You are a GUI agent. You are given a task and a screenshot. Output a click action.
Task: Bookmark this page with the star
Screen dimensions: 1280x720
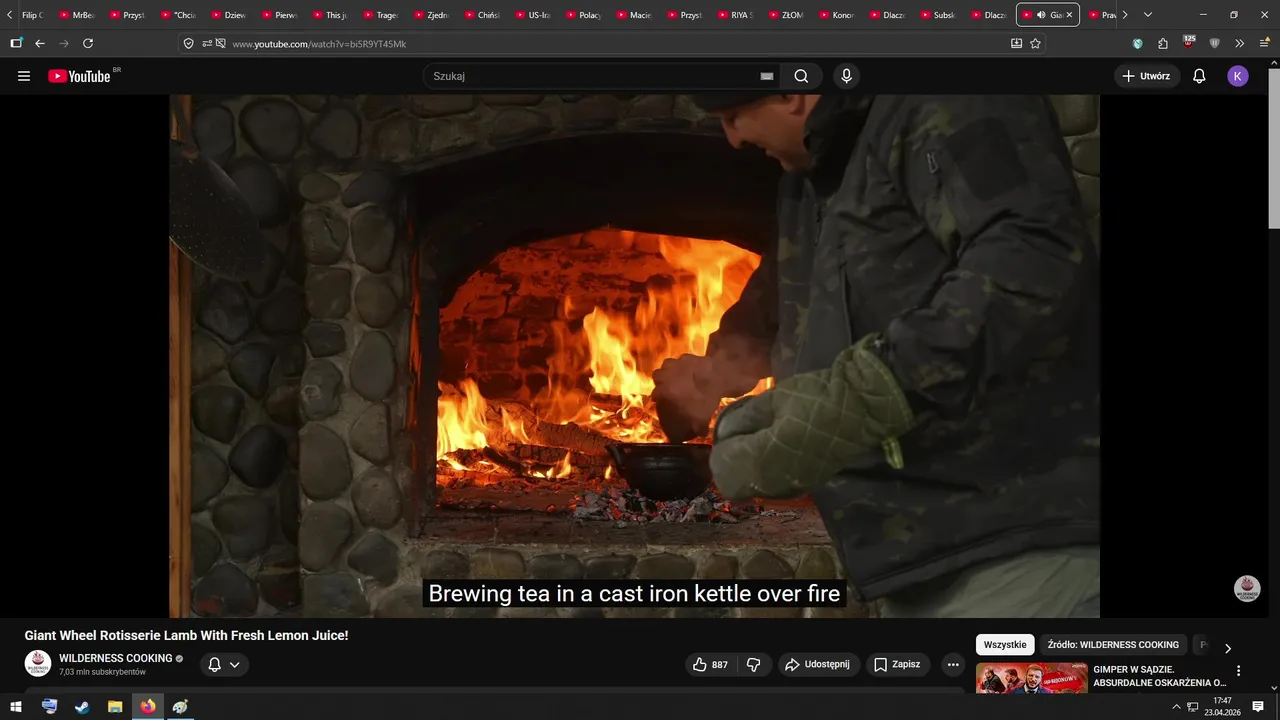1035,43
